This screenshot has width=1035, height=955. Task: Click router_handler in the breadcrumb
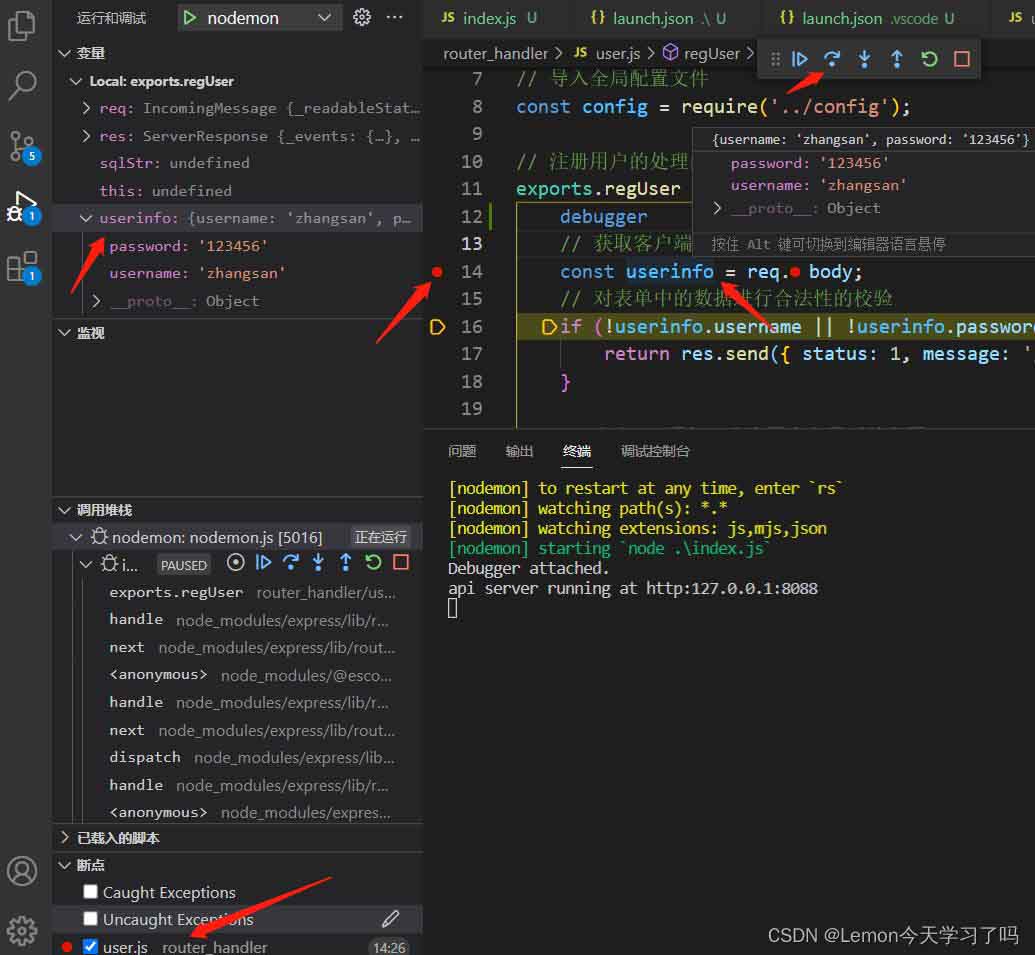[x=495, y=53]
